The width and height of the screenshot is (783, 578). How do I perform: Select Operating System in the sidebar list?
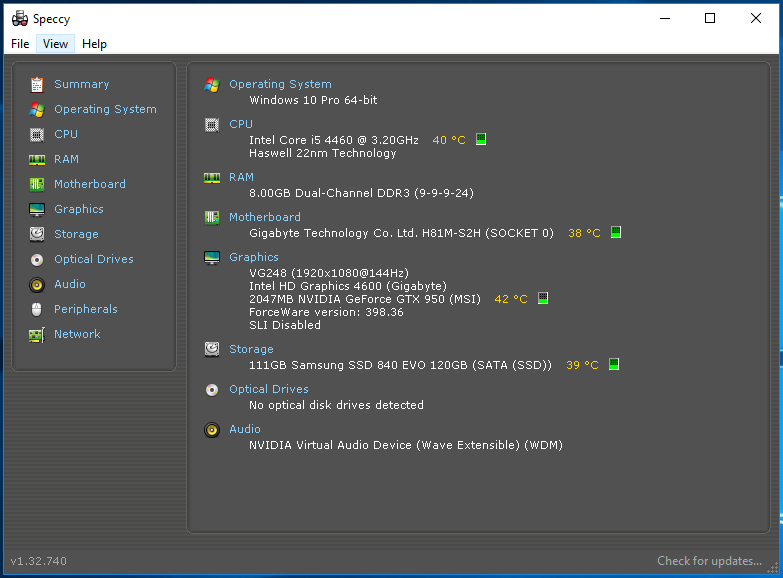(x=105, y=110)
